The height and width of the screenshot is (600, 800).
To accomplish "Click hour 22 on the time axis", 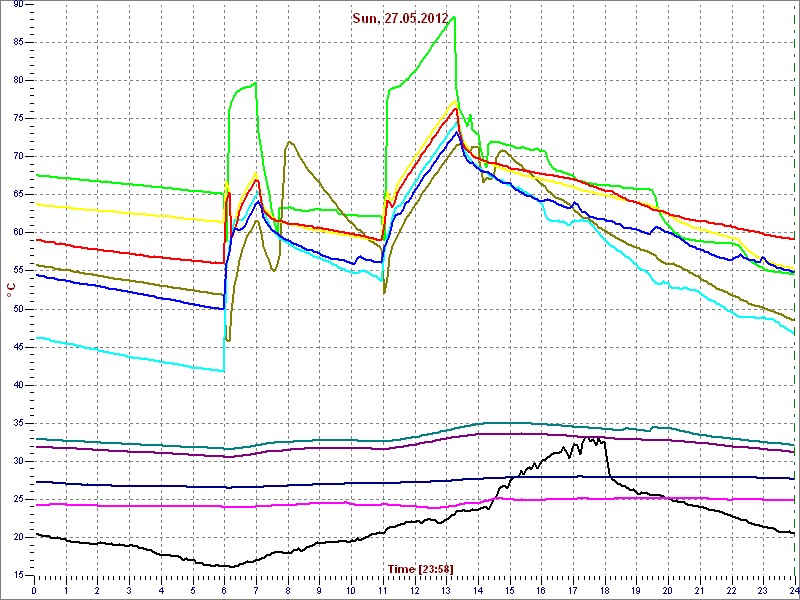I will pos(731,591).
